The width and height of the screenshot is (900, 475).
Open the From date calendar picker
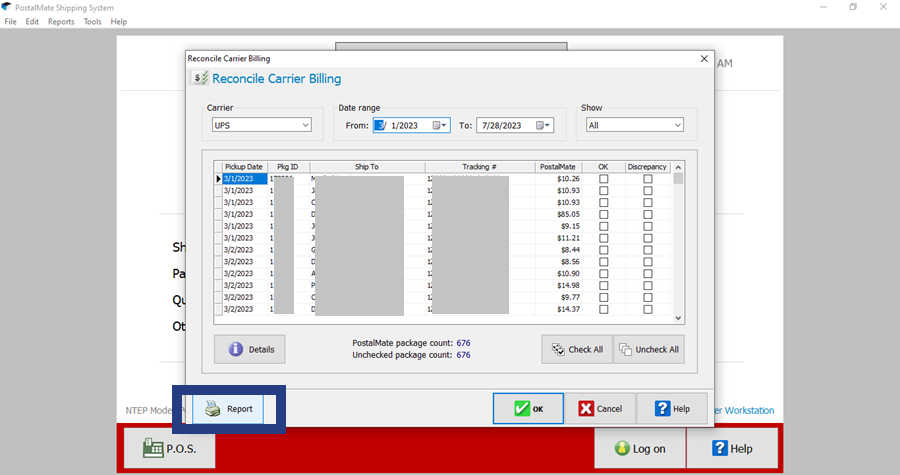[439, 125]
